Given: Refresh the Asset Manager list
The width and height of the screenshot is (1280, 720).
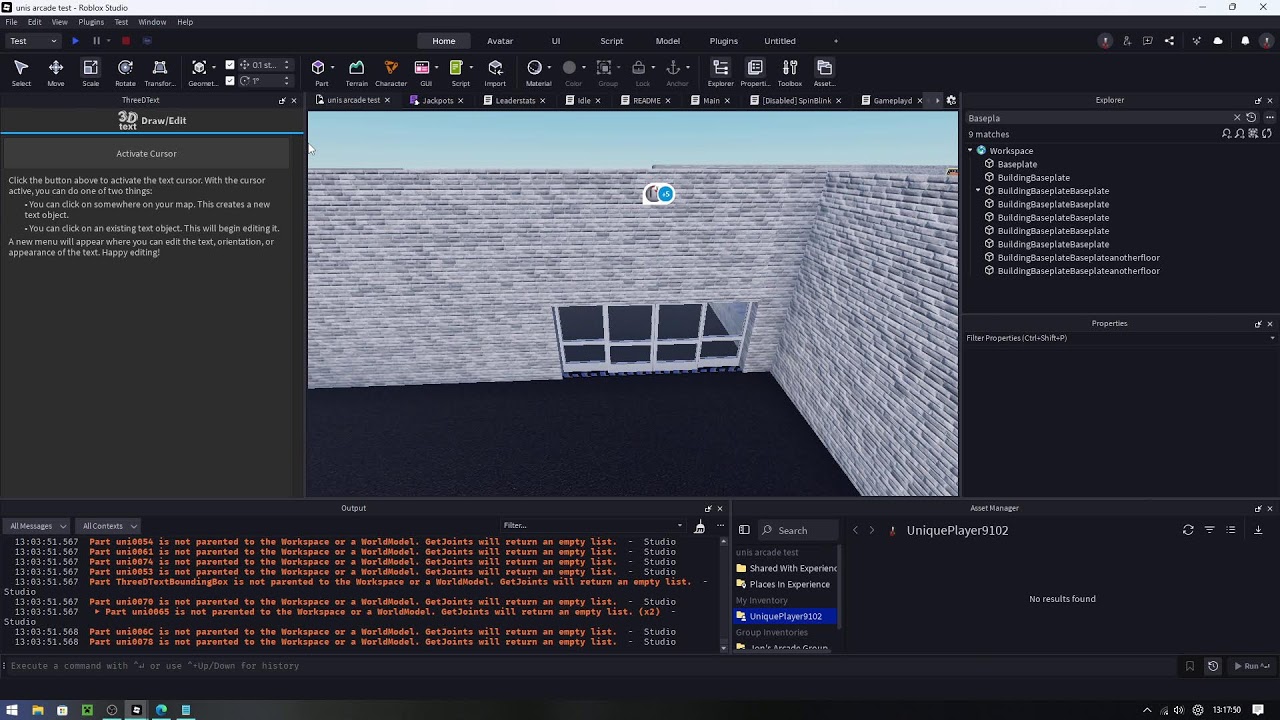Looking at the screenshot, I should (x=1188, y=530).
